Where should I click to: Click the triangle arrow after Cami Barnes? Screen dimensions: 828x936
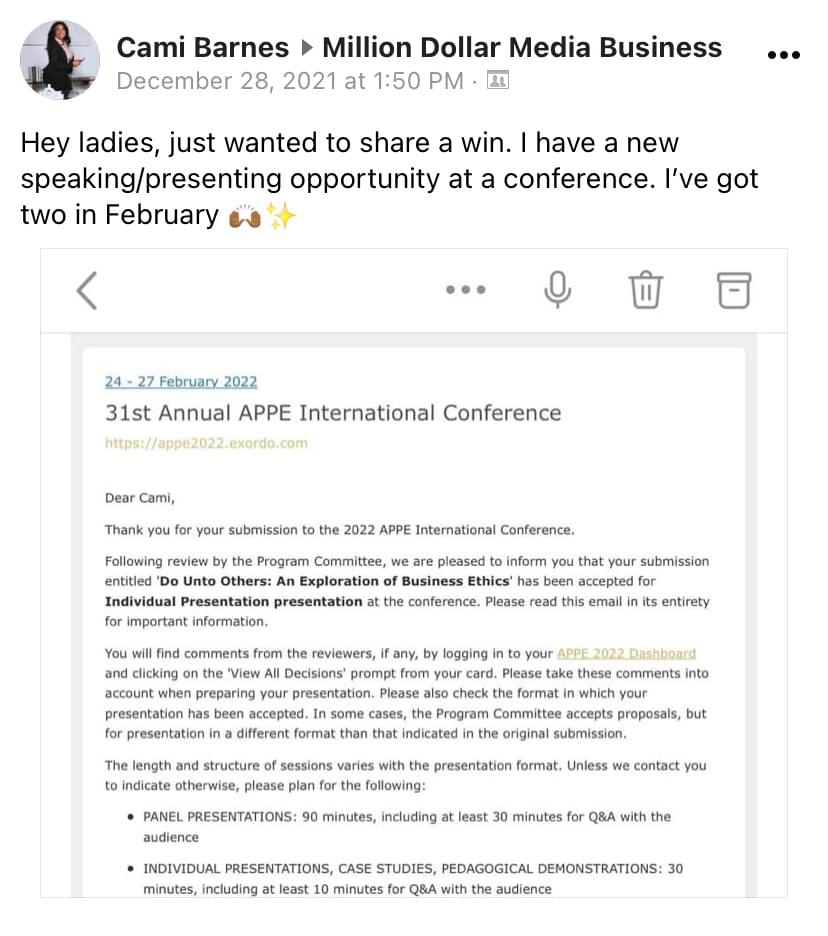click(306, 47)
